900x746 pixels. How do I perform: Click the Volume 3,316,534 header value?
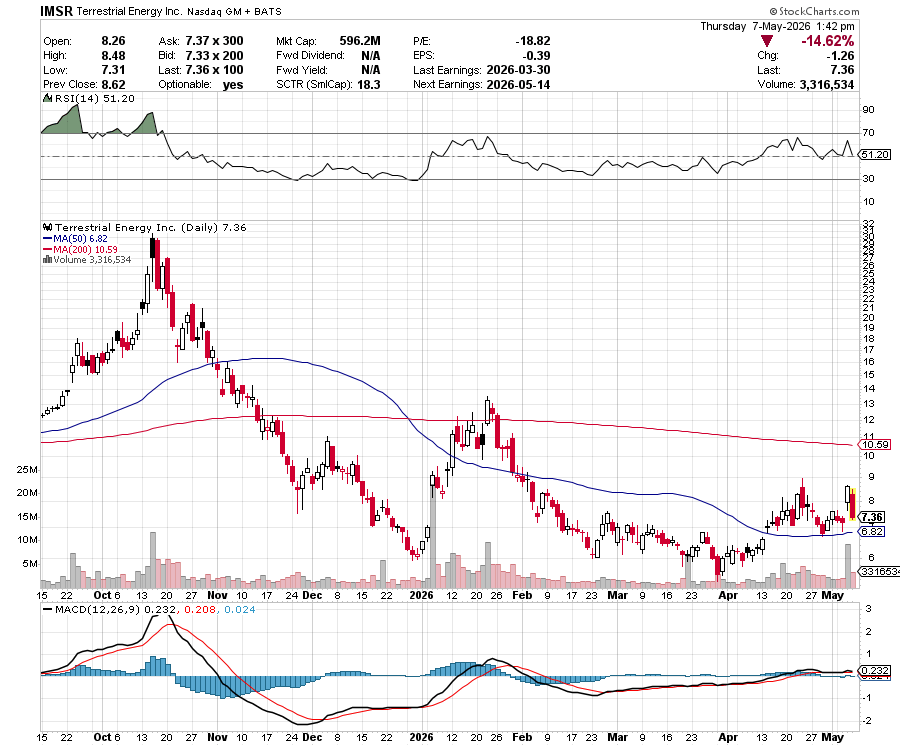coord(827,84)
